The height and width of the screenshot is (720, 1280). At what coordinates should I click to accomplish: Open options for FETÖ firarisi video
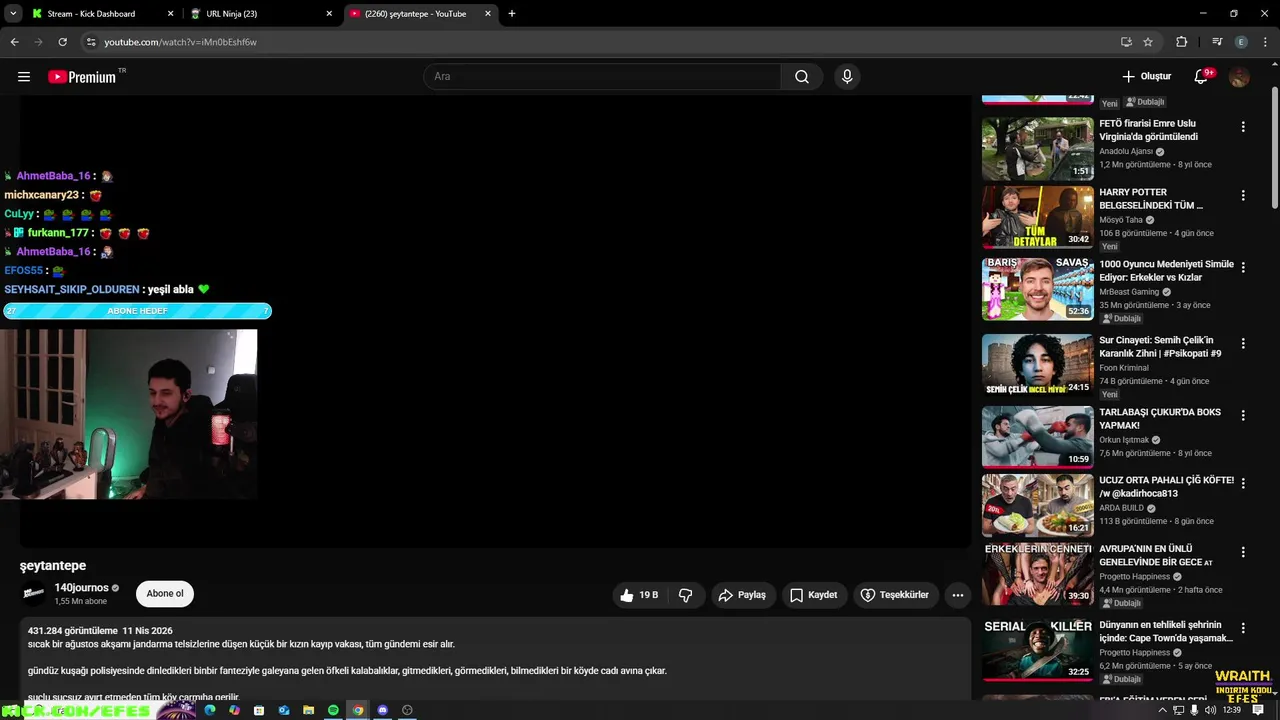click(1243, 127)
